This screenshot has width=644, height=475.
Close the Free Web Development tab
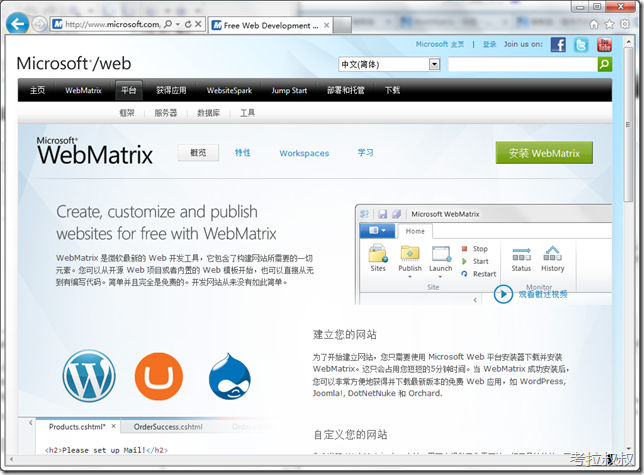(x=326, y=25)
